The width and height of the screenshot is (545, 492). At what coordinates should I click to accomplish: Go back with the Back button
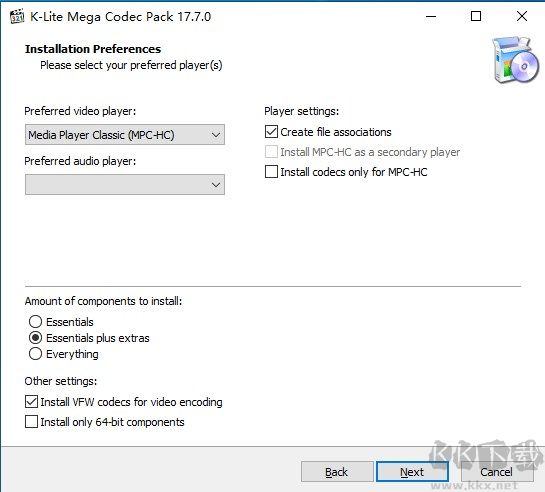click(337, 472)
